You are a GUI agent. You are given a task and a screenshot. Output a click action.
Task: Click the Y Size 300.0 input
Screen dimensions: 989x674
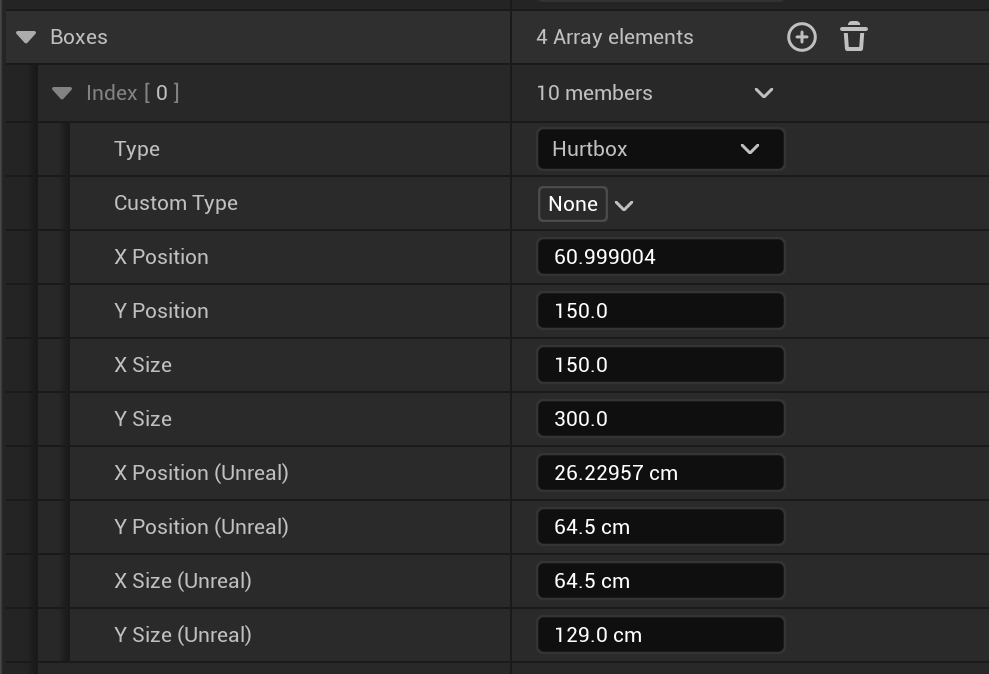(x=660, y=418)
